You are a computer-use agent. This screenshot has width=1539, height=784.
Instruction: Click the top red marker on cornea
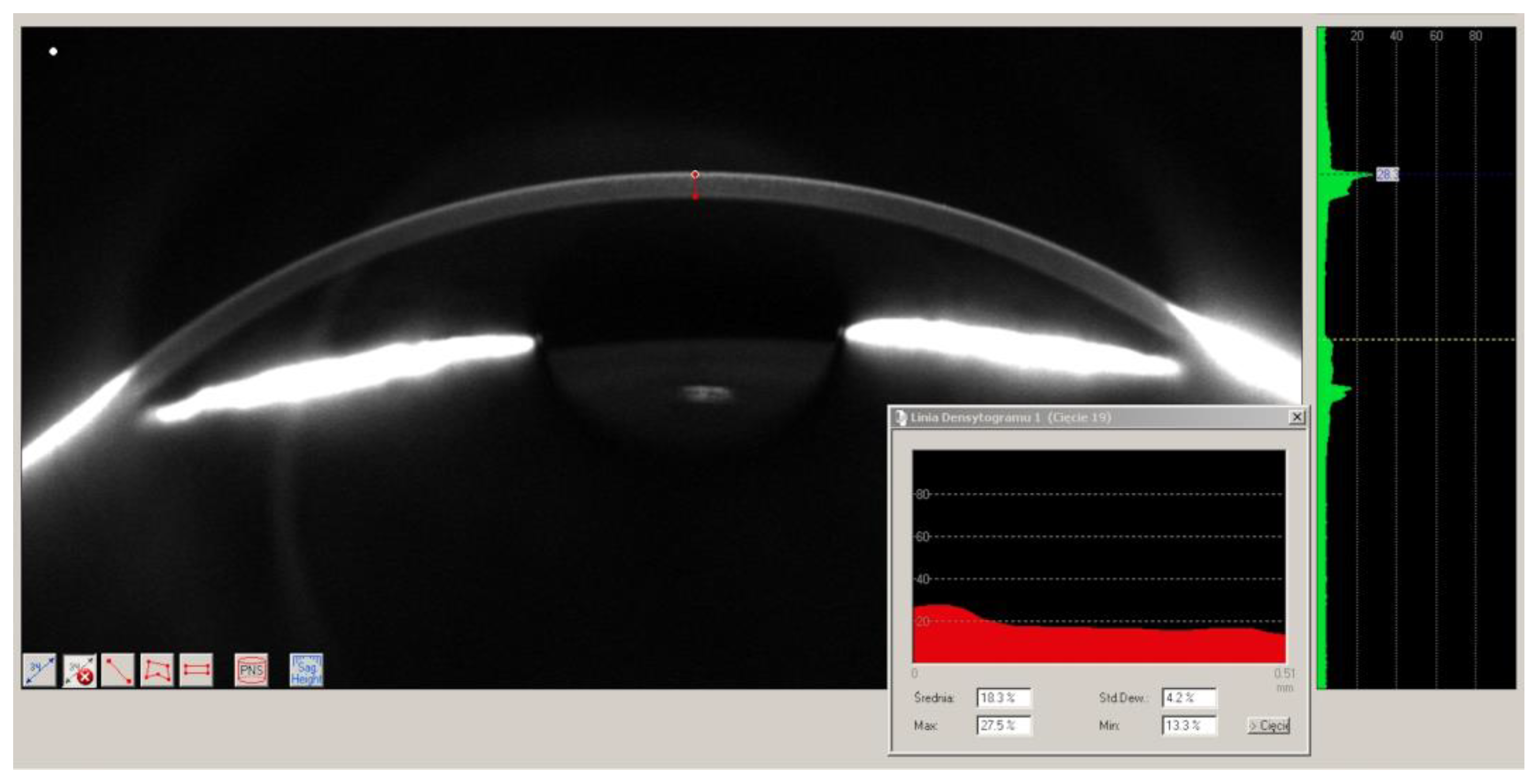tap(695, 174)
